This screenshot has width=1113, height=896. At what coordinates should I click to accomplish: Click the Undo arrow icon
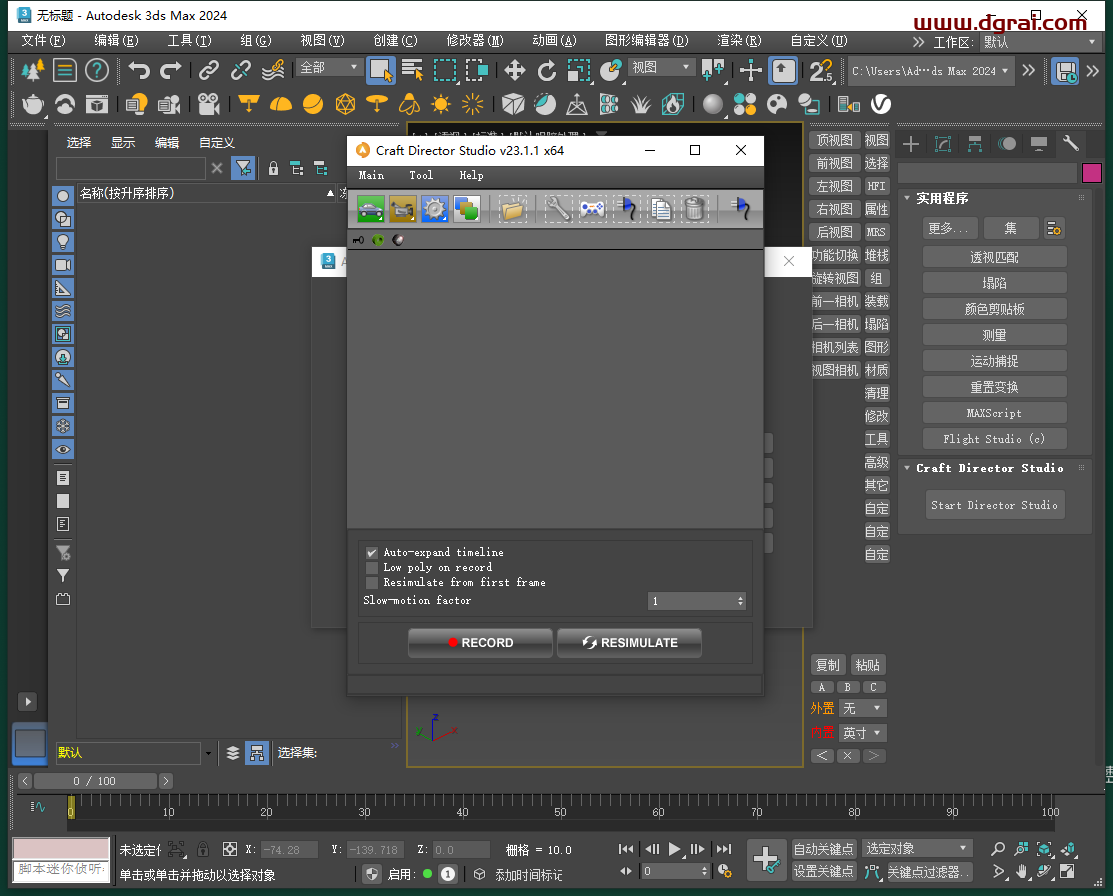139,70
